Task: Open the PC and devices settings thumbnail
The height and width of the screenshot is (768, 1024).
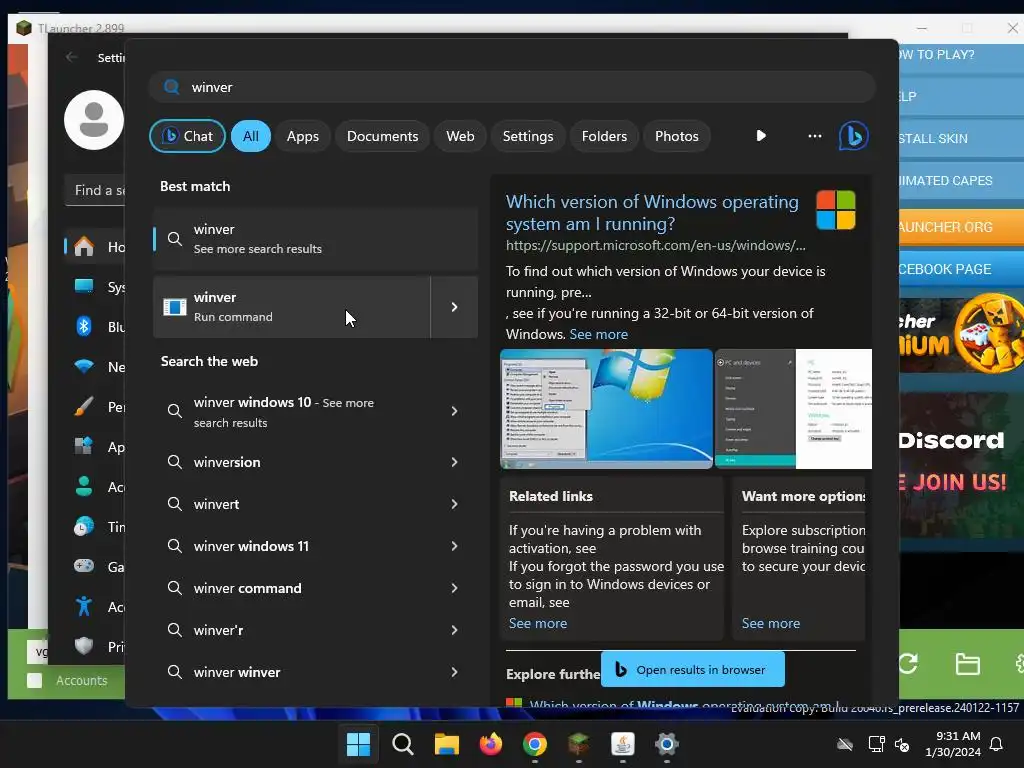Action: (793, 409)
